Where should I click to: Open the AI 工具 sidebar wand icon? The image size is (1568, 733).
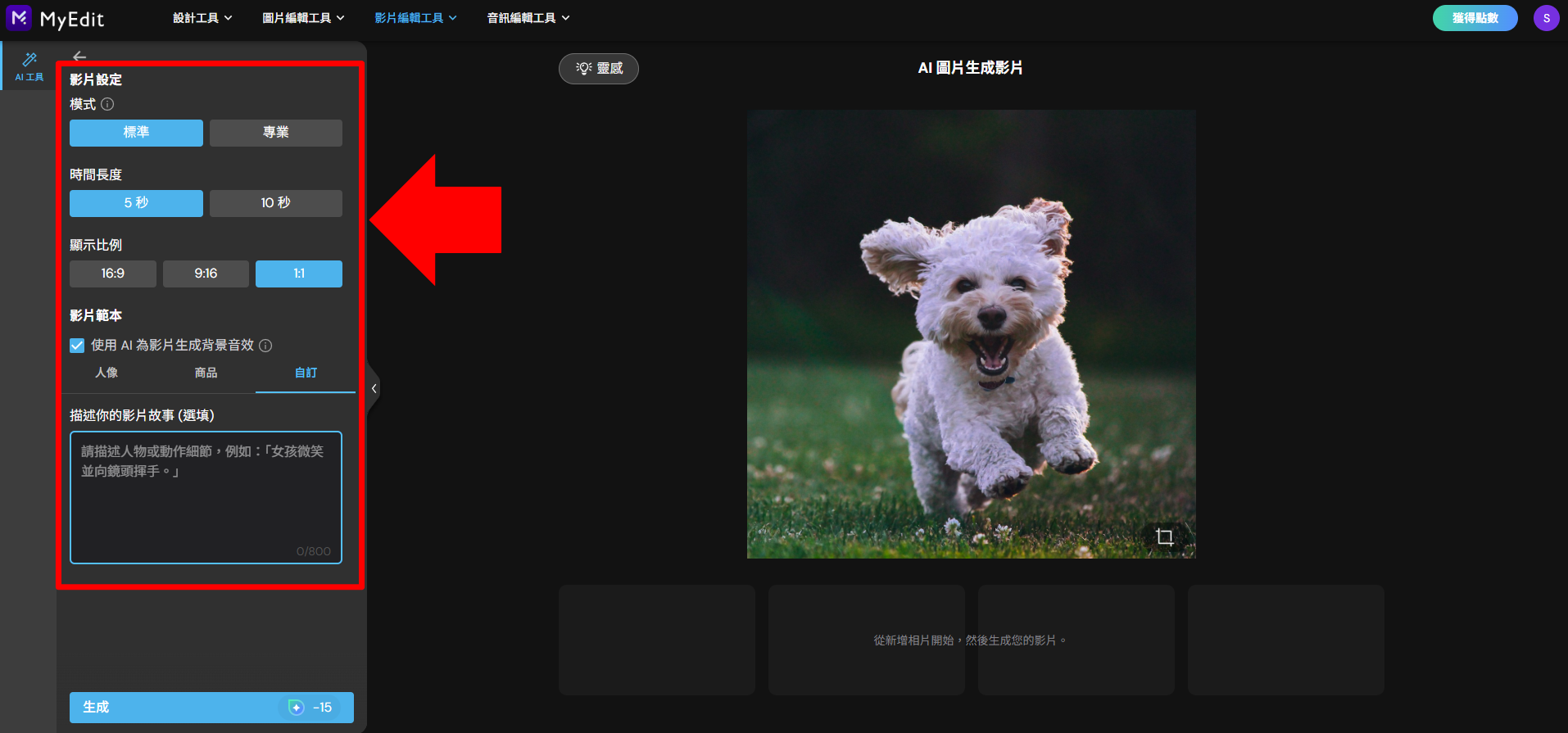click(x=29, y=60)
